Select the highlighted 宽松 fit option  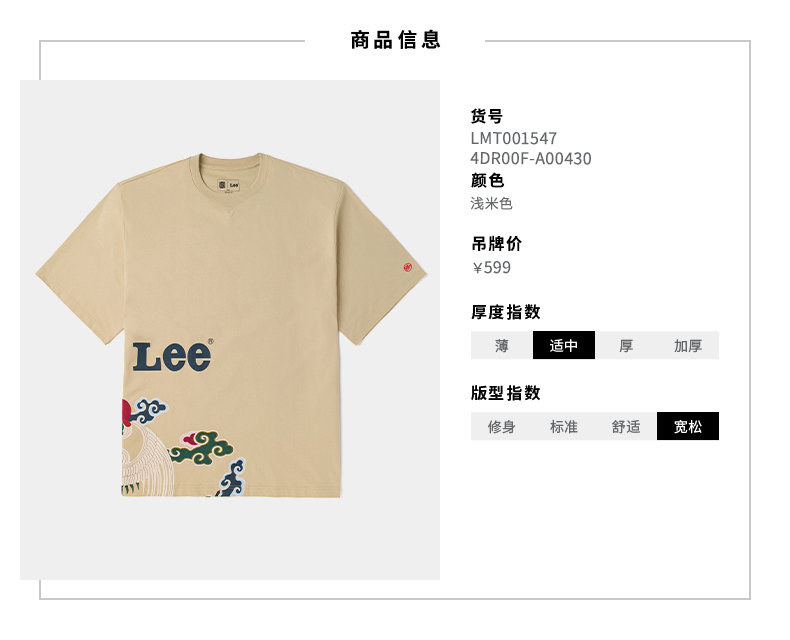click(x=688, y=426)
